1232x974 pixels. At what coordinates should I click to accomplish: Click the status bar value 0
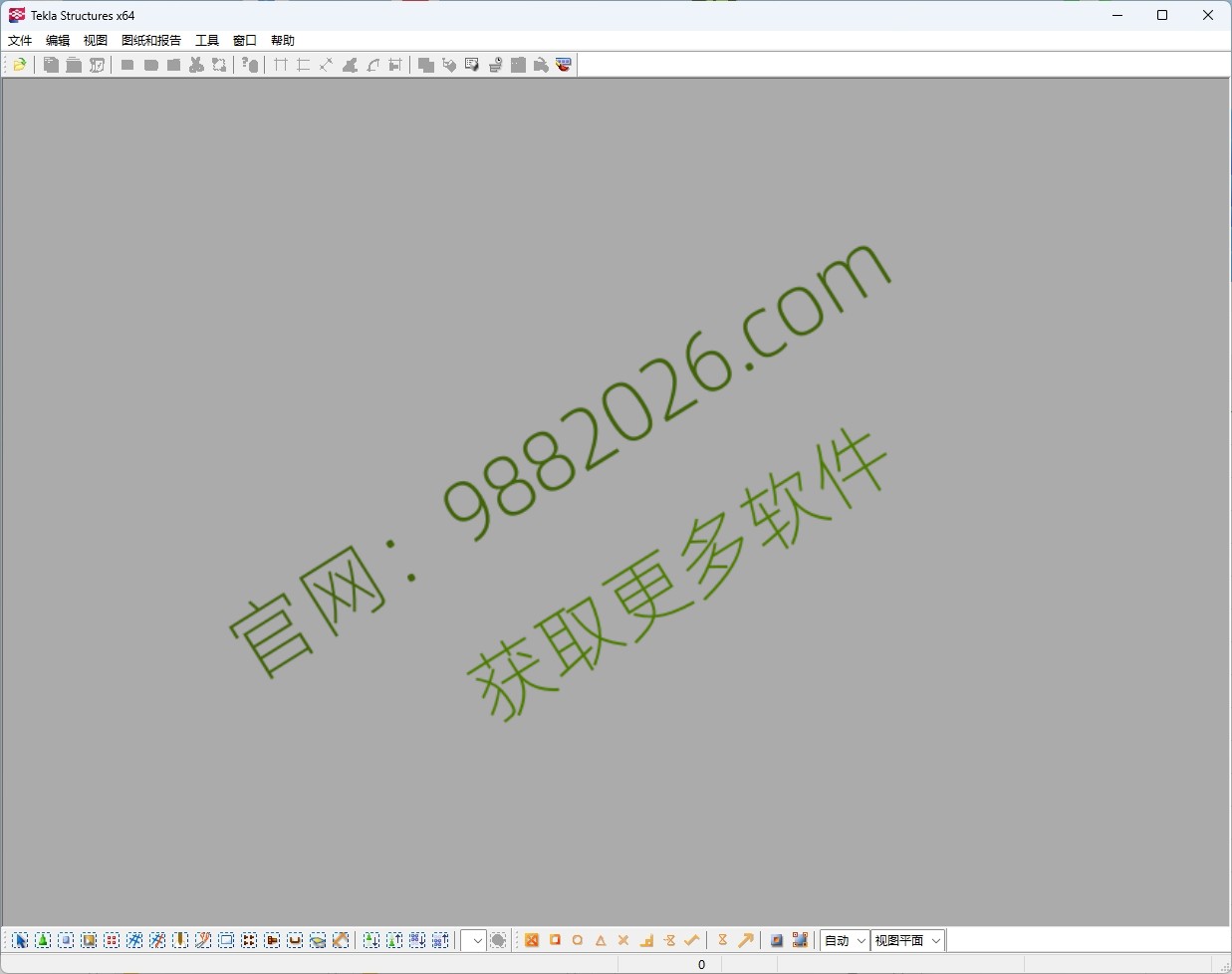(x=701, y=964)
